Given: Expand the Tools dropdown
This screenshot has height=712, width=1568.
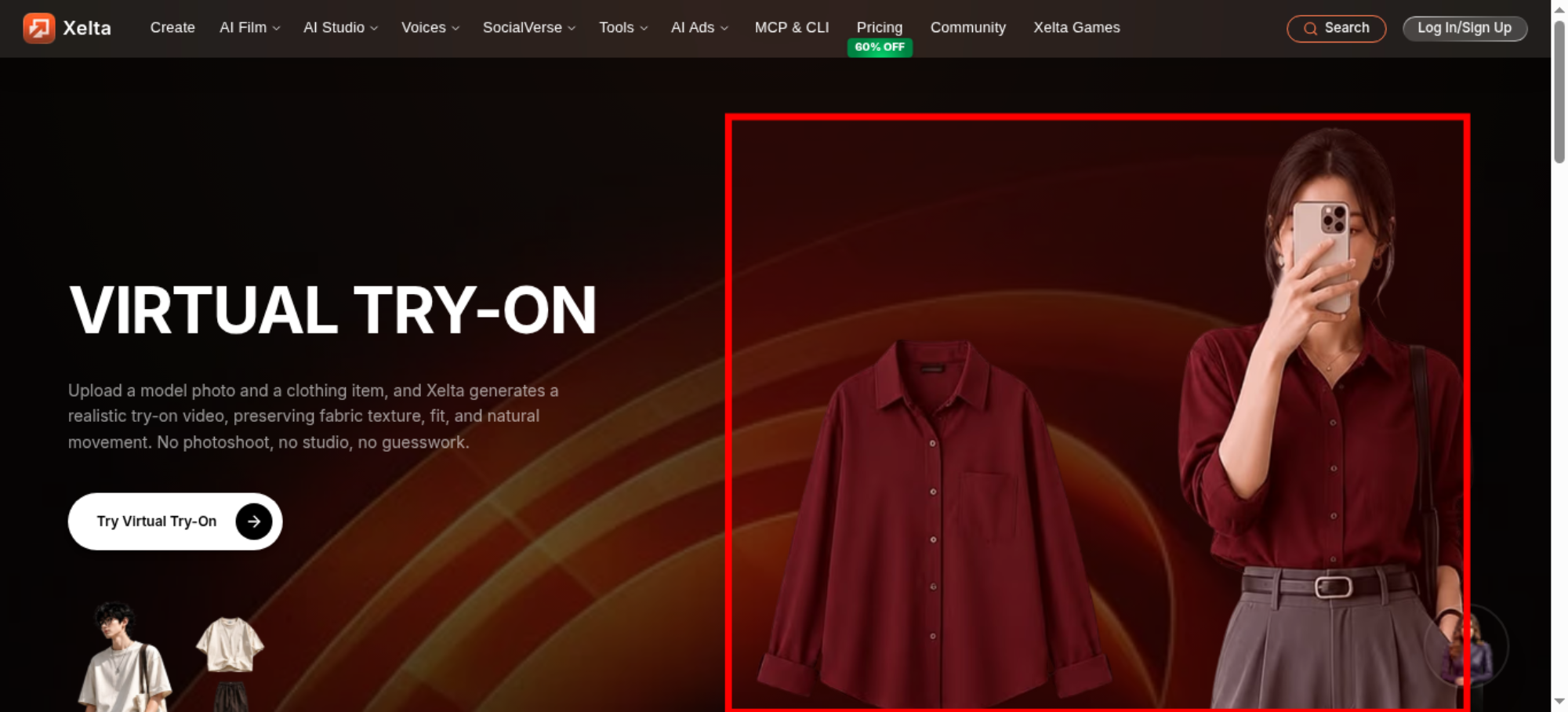Looking at the screenshot, I should (623, 27).
